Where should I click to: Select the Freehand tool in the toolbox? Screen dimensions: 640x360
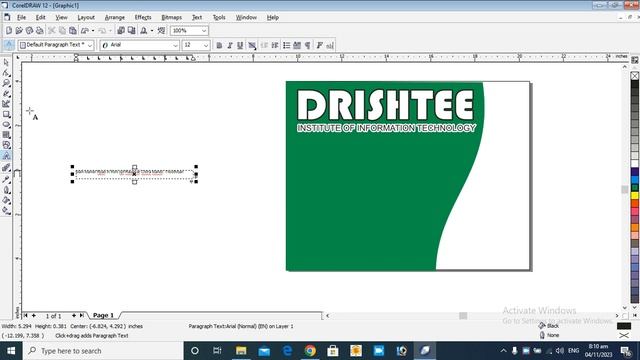coord(6,93)
